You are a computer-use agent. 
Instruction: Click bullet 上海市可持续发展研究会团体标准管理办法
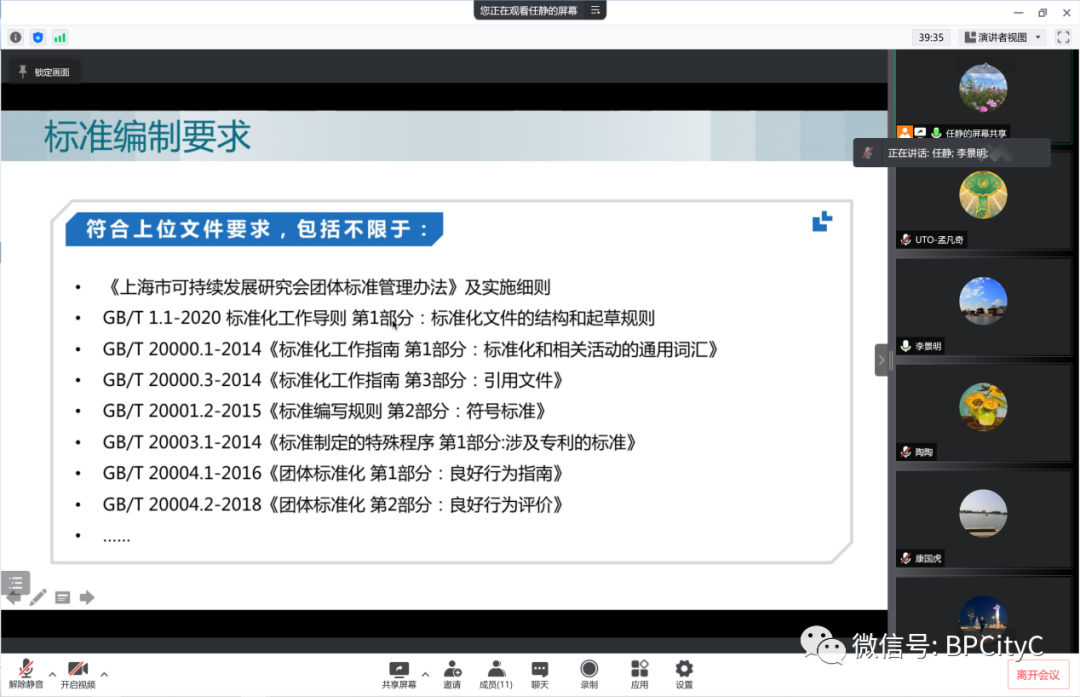pos(326,287)
